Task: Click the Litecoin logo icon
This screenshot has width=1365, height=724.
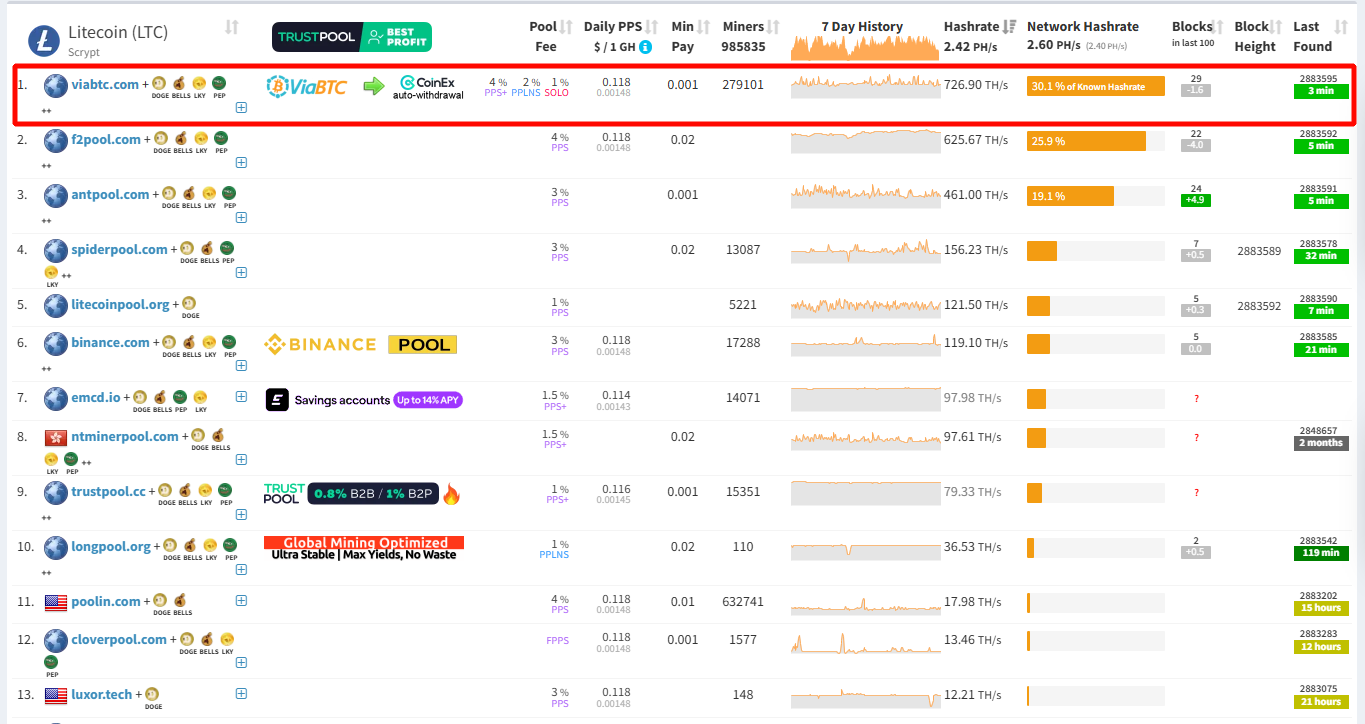Action: coord(44,40)
